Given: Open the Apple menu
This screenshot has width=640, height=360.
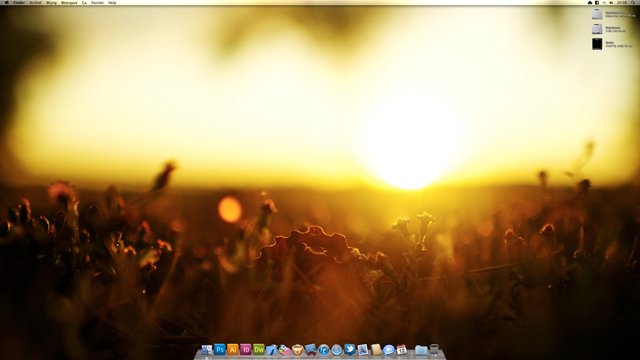Looking at the screenshot, I should 7,2.
